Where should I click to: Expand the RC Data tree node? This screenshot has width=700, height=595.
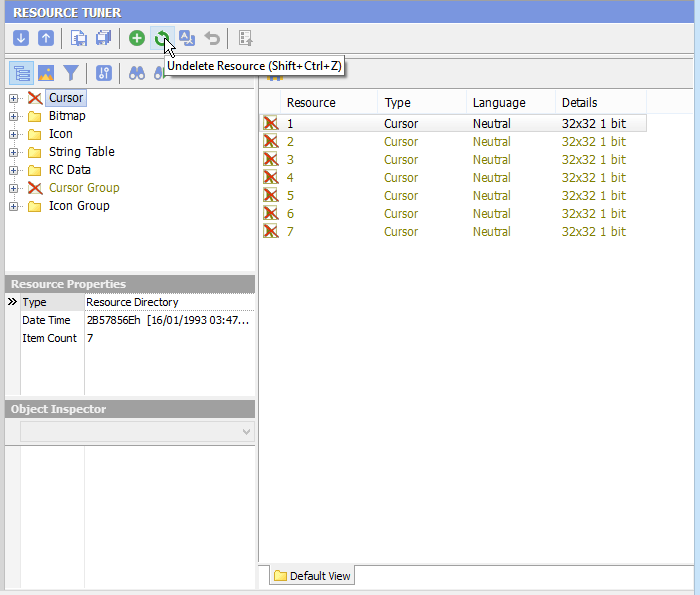point(13,171)
